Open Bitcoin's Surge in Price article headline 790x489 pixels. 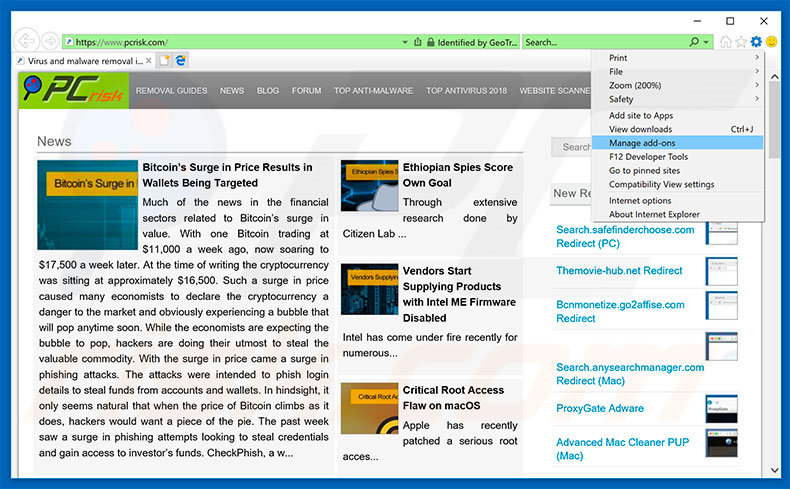[x=227, y=175]
